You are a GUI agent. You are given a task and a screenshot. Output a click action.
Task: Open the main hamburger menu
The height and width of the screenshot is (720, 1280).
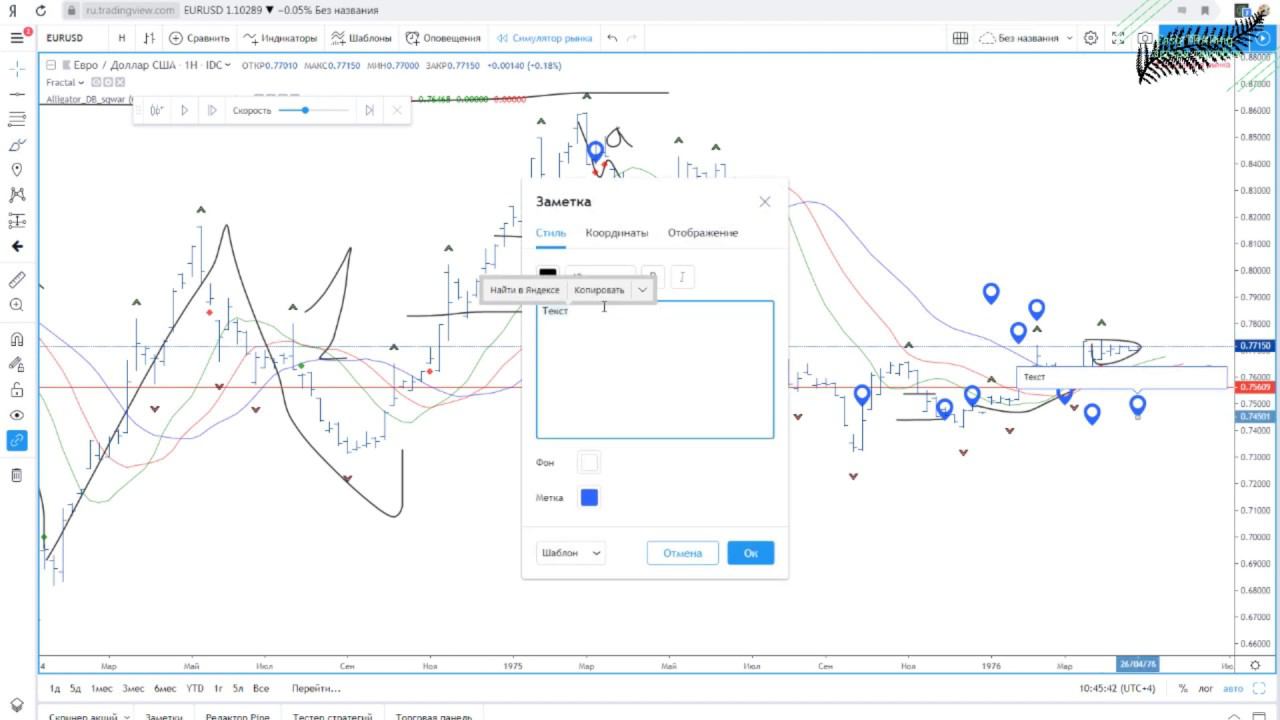(x=17, y=38)
